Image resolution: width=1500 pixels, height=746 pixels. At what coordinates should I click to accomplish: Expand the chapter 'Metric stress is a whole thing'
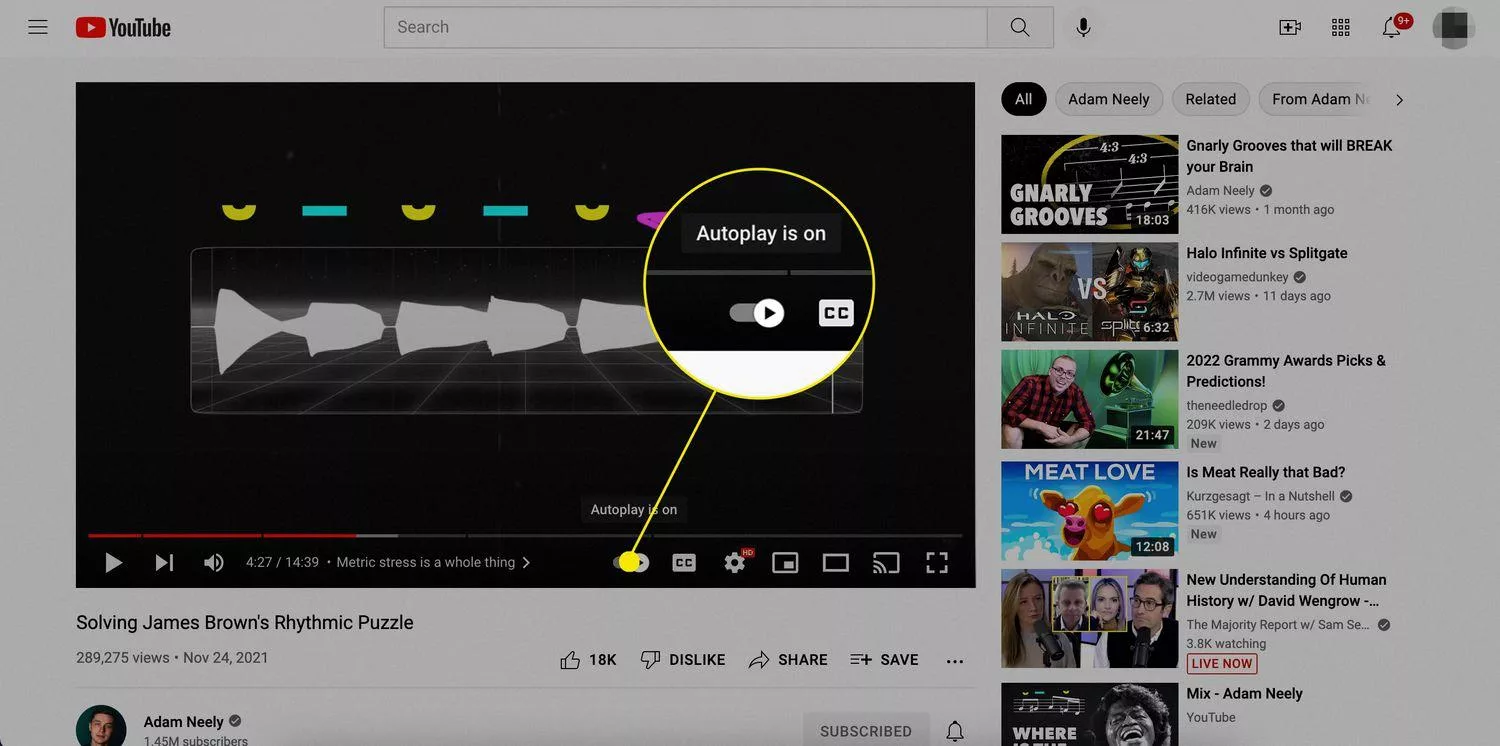pyautogui.click(x=526, y=561)
